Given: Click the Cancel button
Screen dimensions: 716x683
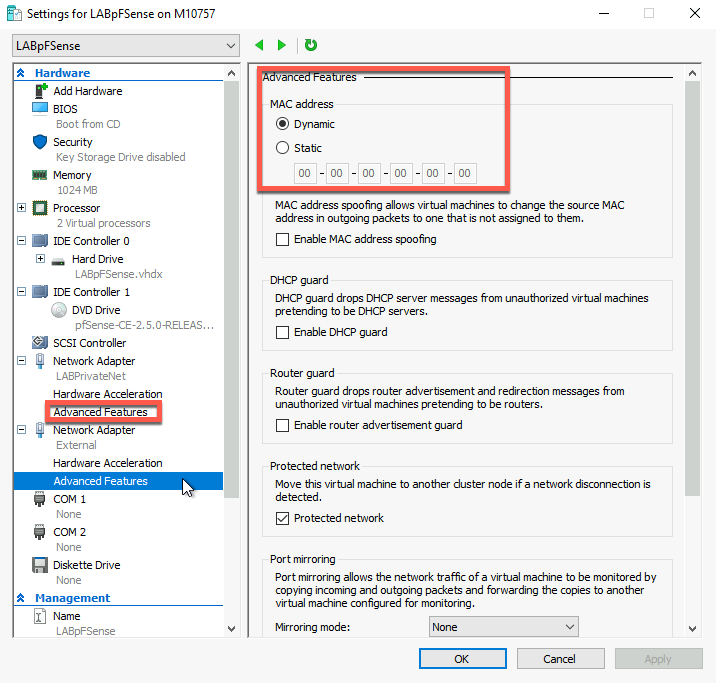Looking at the screenshot, I should (560, 659).
